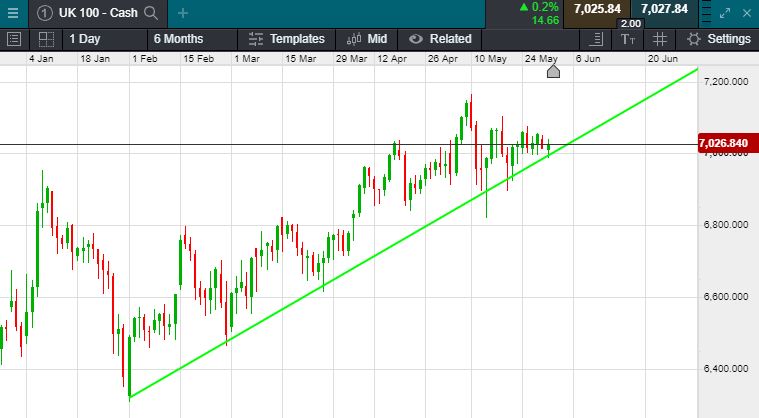Viewport: 759px width, 418px height.
Task: Click the Templates sliders icon
Action: click(256, 39)
